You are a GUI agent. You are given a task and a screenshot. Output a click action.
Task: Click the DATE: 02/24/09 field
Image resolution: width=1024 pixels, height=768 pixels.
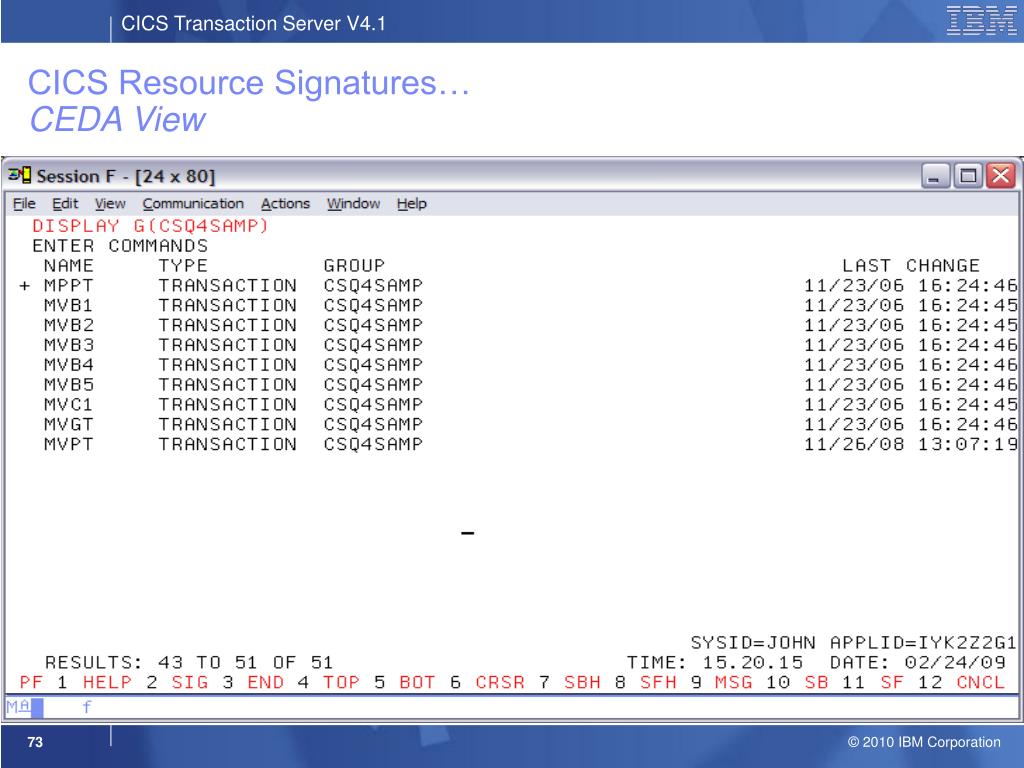click(918, 663)
